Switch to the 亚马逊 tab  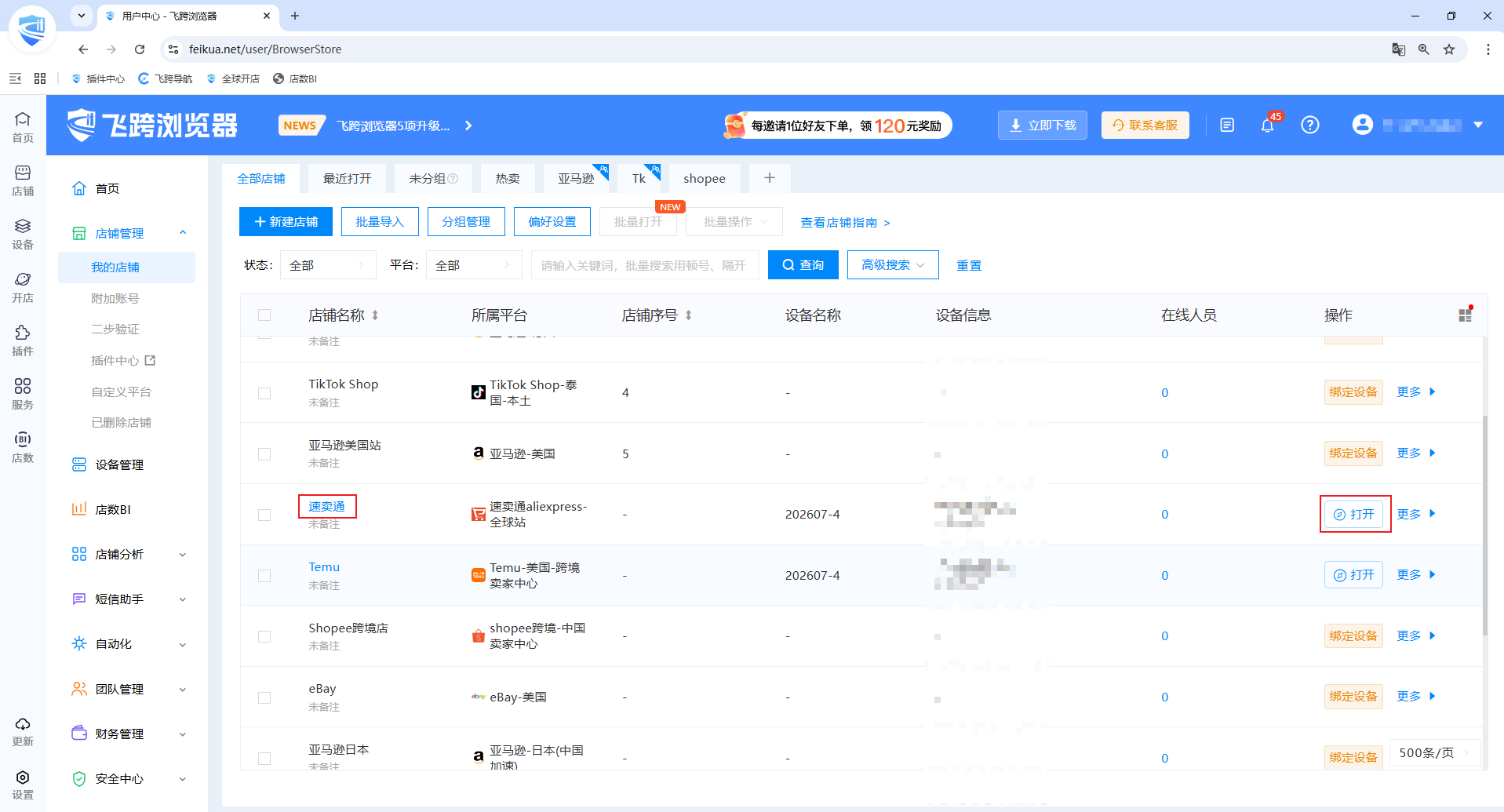[577, 179]
